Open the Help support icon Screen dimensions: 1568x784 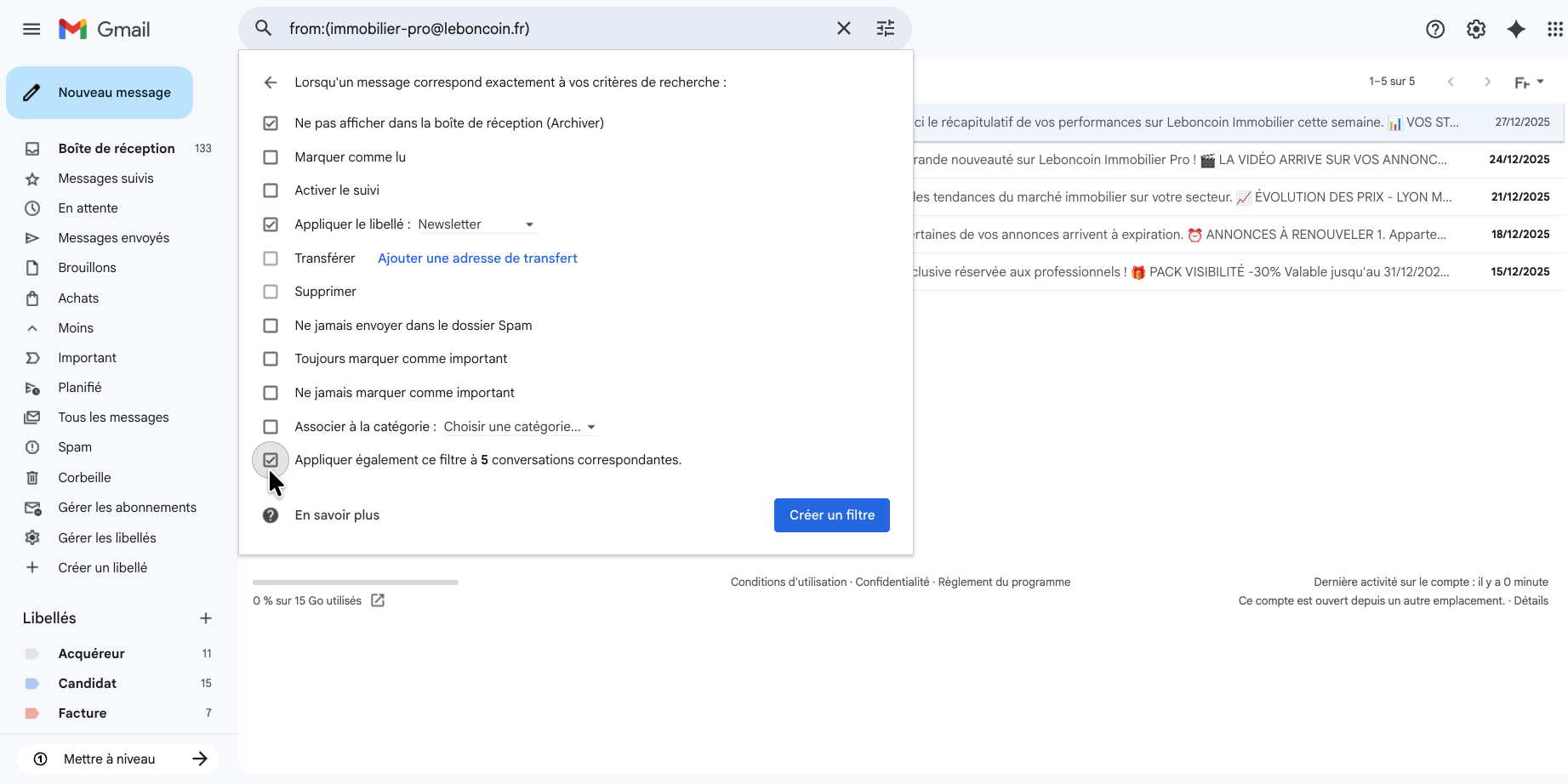[1435, 29]
